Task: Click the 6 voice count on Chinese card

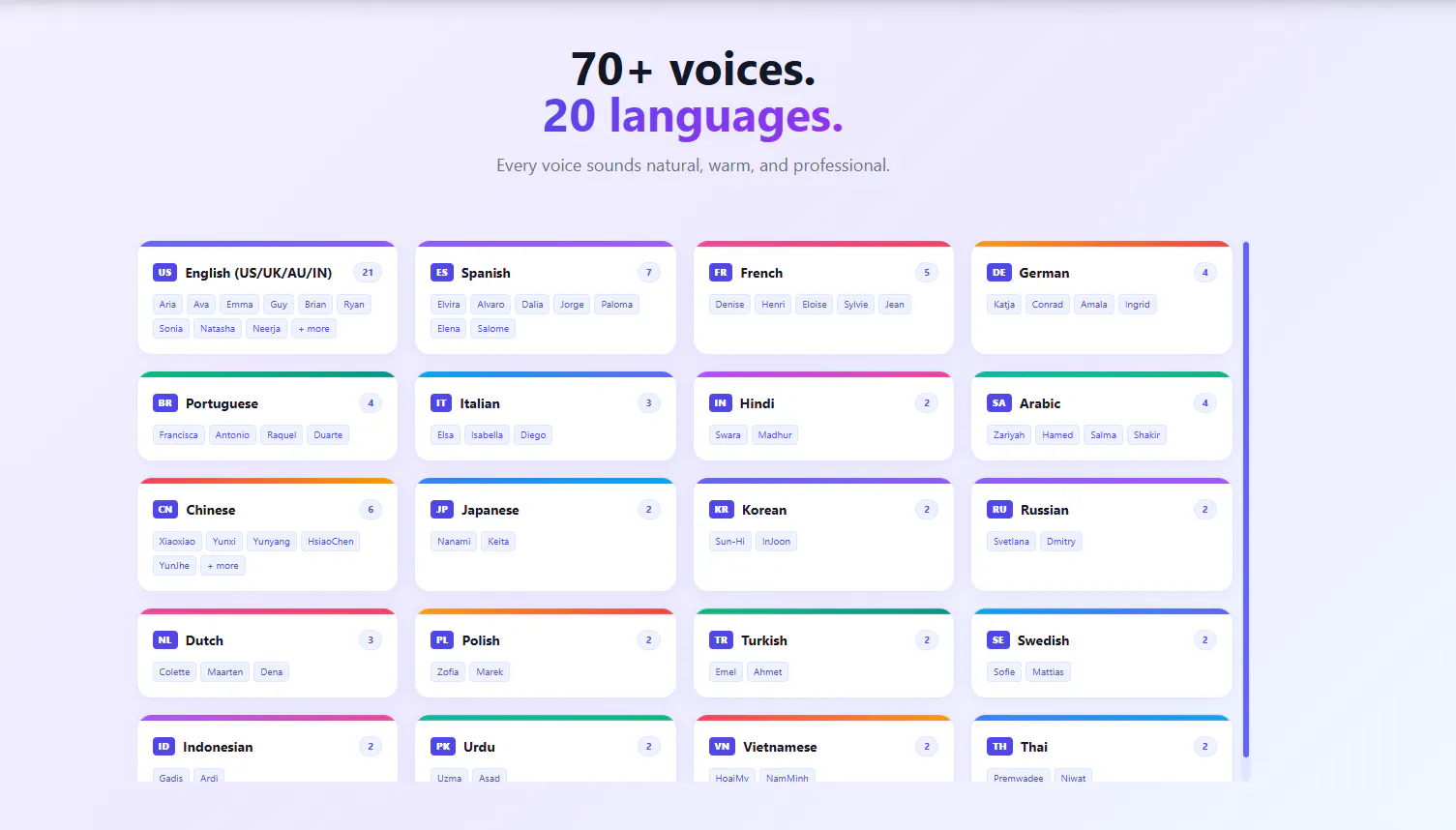Action: [371, 510]
